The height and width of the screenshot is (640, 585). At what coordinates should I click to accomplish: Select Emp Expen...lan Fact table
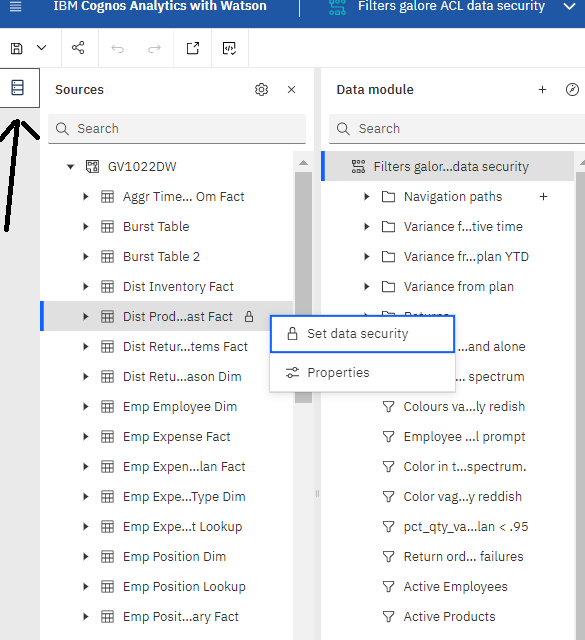(184, 467)
